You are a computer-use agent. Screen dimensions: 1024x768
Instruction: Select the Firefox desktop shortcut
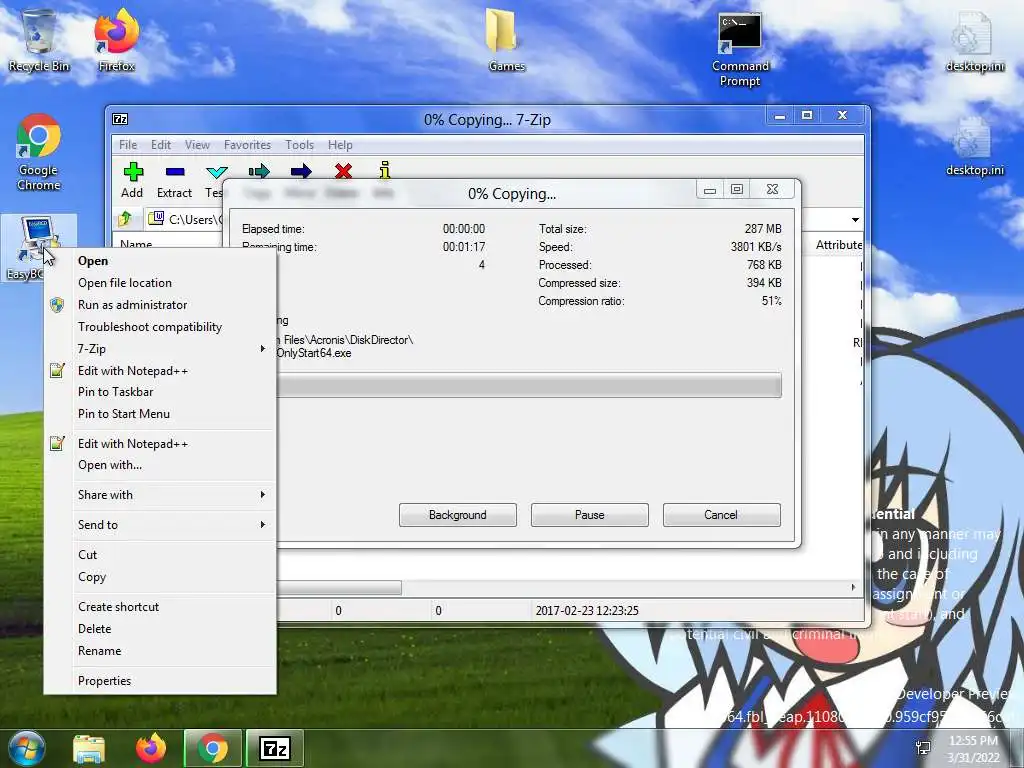pos(116,39)
